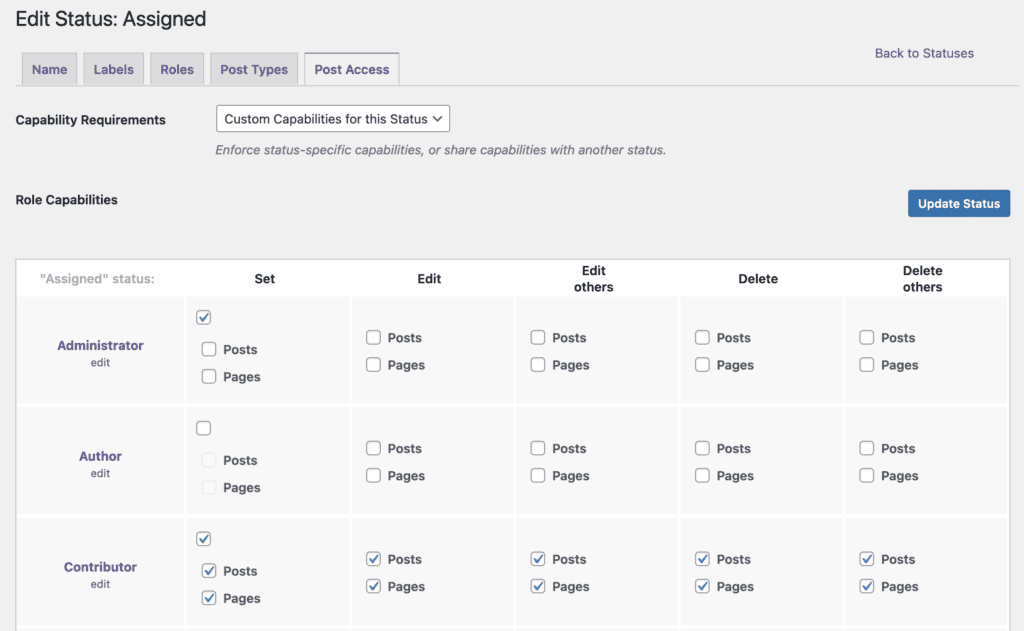Screen dimensions: 1024x631
Task: Enable the Delete Pages checkbox for Administrator
Action: pyautogui.click(x=702, y=364)
